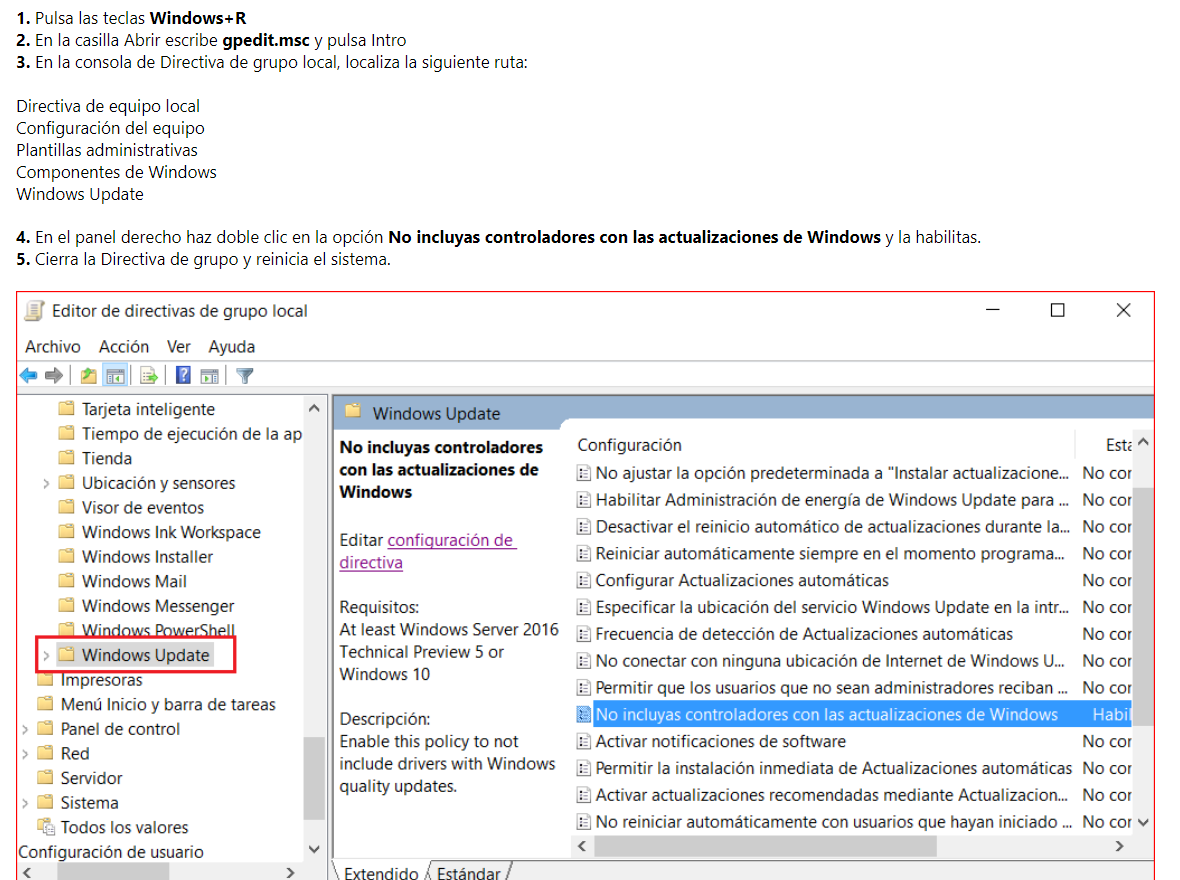Expand the Panel de control node

[25, 729]
